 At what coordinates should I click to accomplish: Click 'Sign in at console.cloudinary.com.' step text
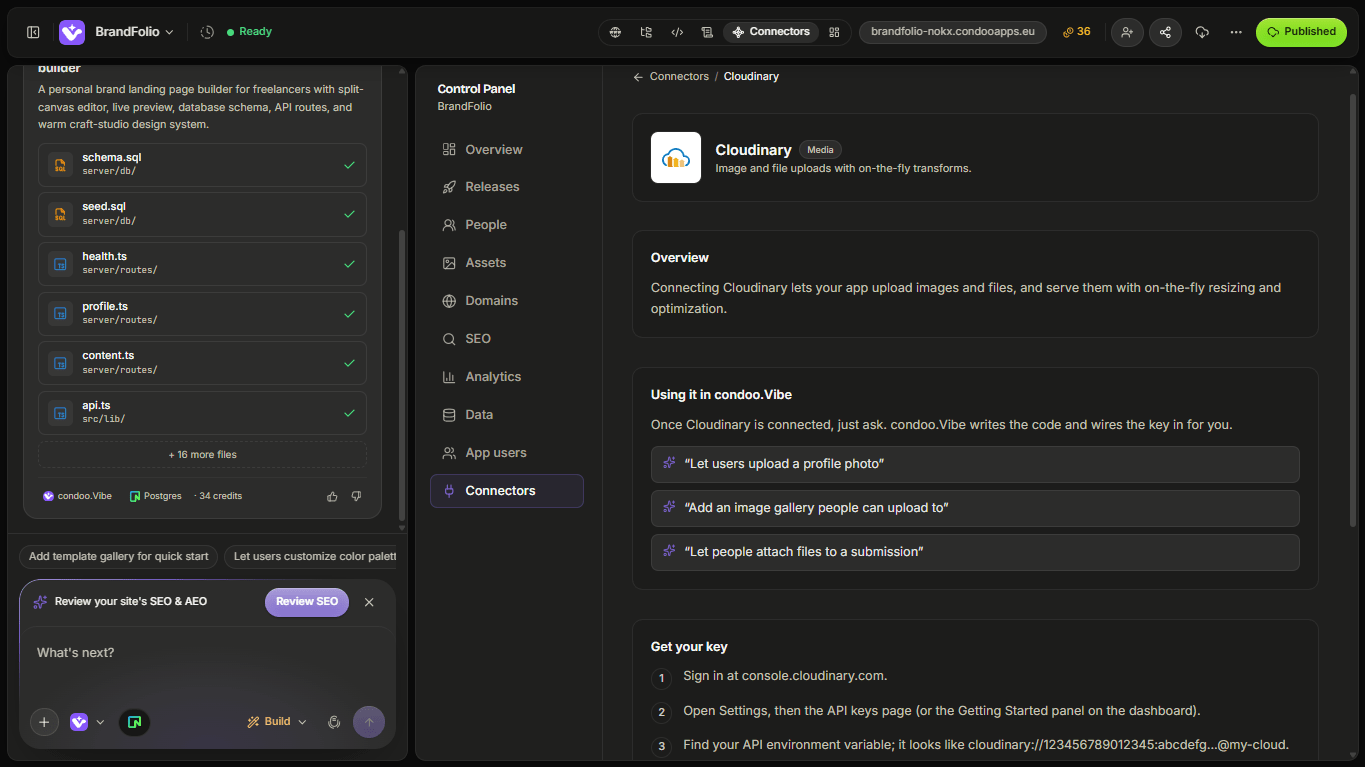[785, 676]
